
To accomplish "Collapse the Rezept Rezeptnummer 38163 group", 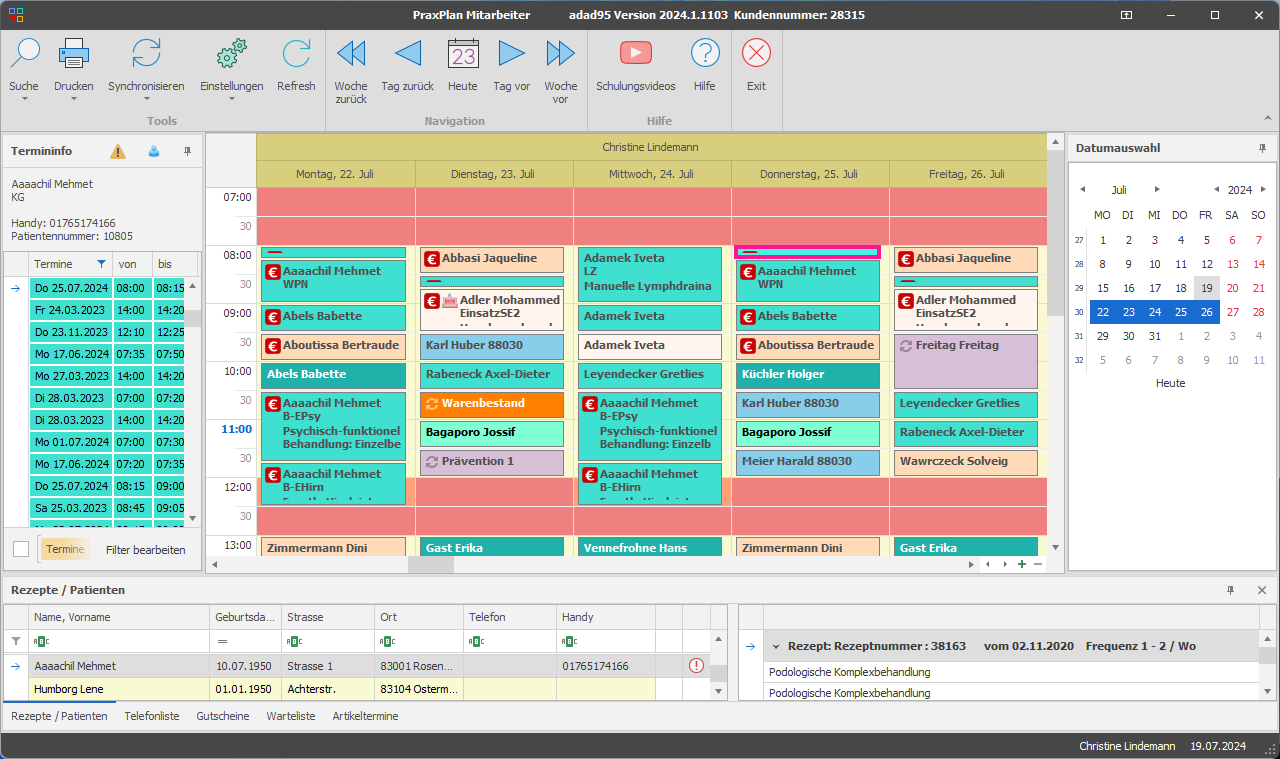I will click(x=775, y=646).
